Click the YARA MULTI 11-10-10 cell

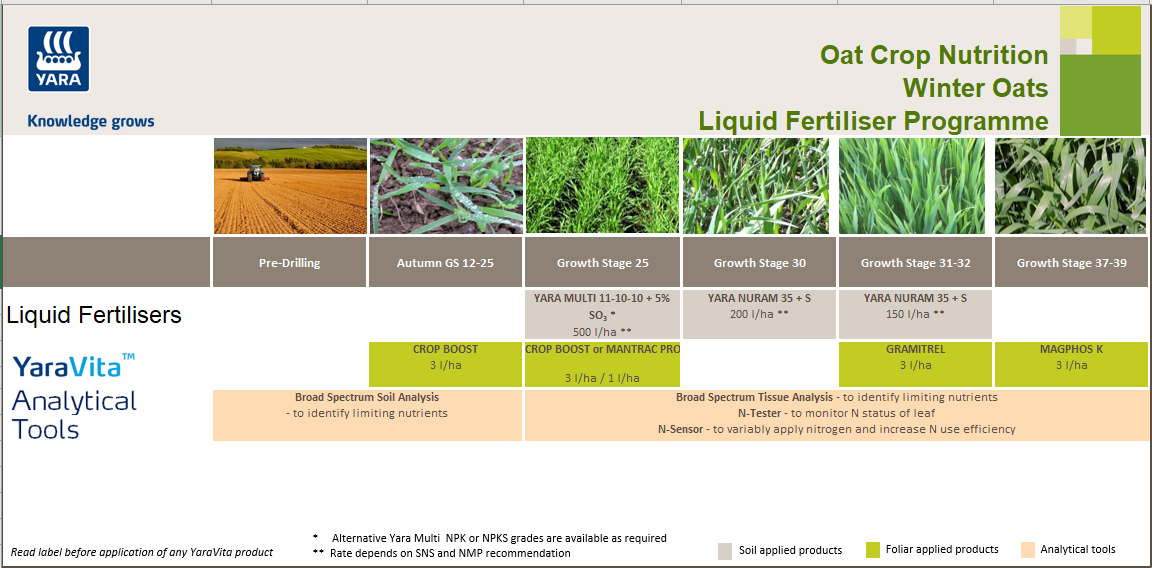point(602,314)
